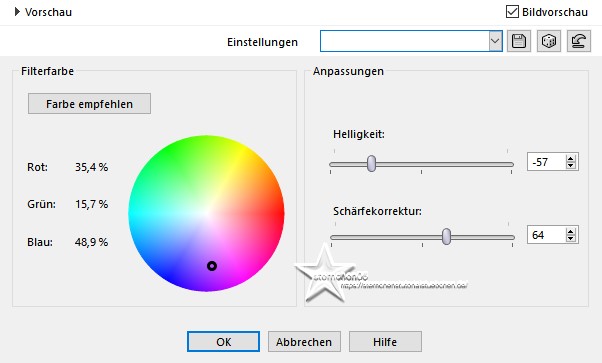Open Hilfe for this dialog
602x363 pixels.
click(385, 341)
